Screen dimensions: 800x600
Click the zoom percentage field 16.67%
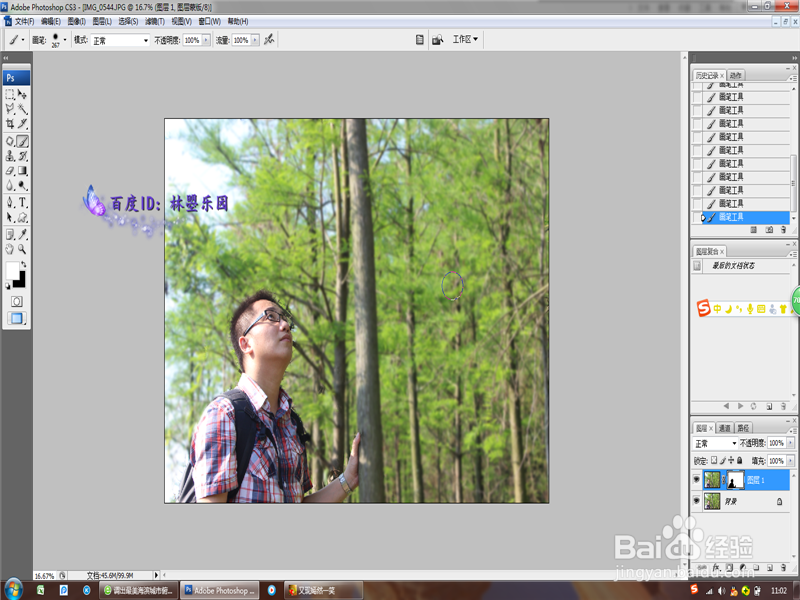(45, 576)
